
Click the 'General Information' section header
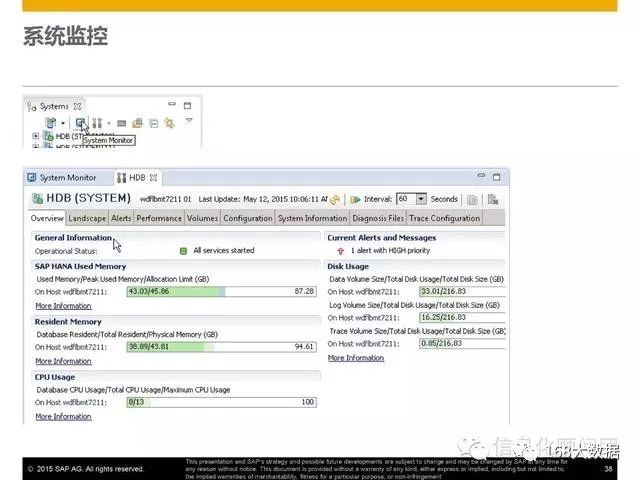(73, 238)
